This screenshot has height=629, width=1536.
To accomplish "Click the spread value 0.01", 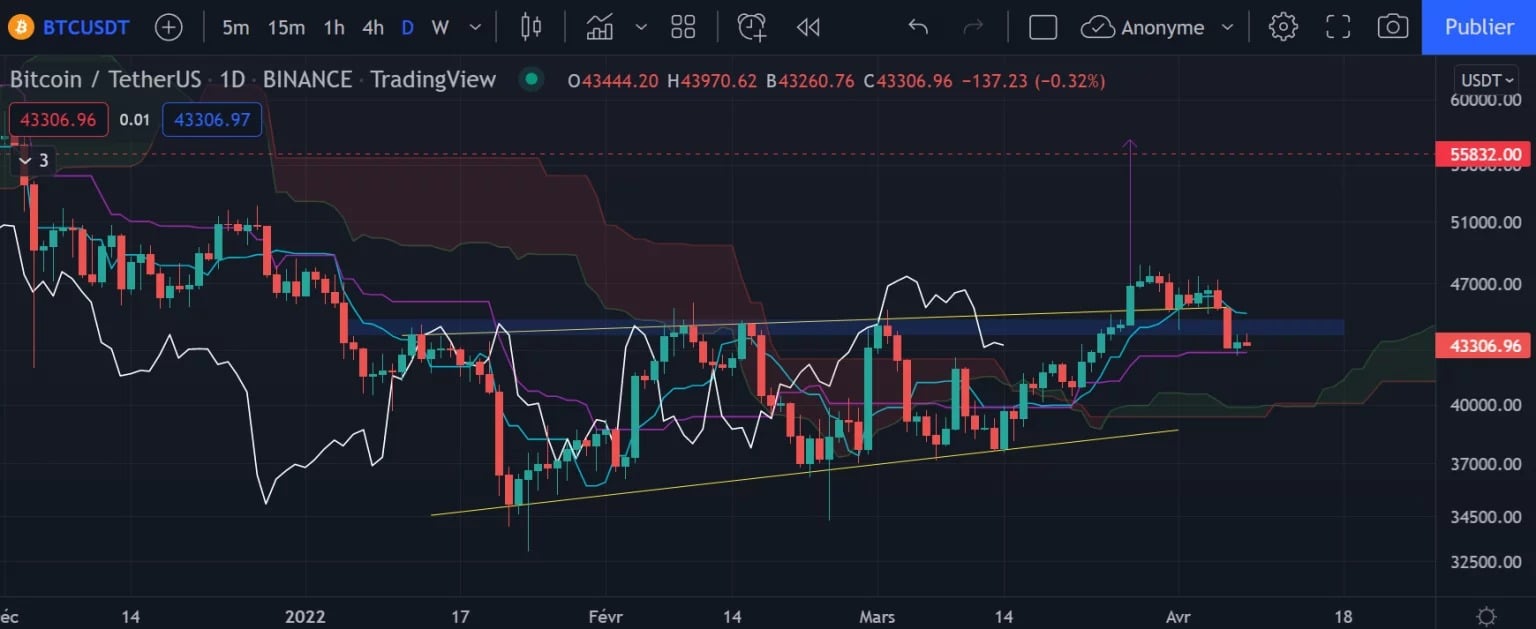I will pyautogui.click(x=134, y=120).
